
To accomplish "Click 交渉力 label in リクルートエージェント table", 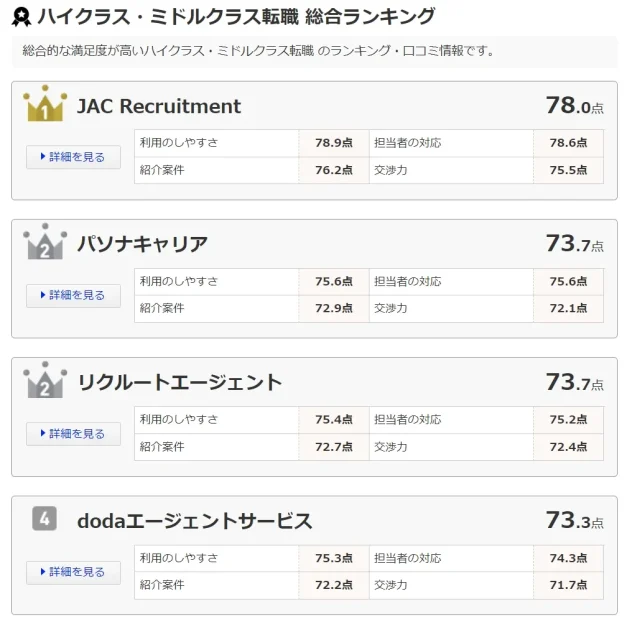I will click(x=391, y=447).
